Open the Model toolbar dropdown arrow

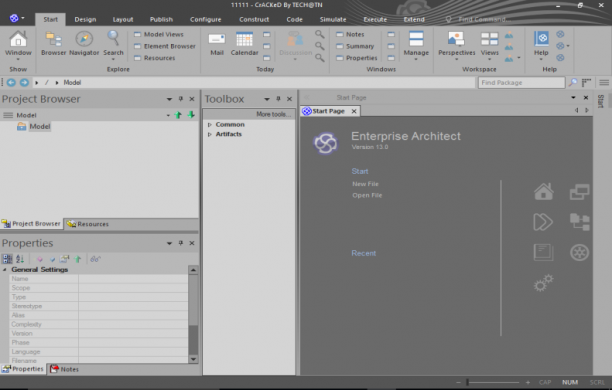click(168, 115)
